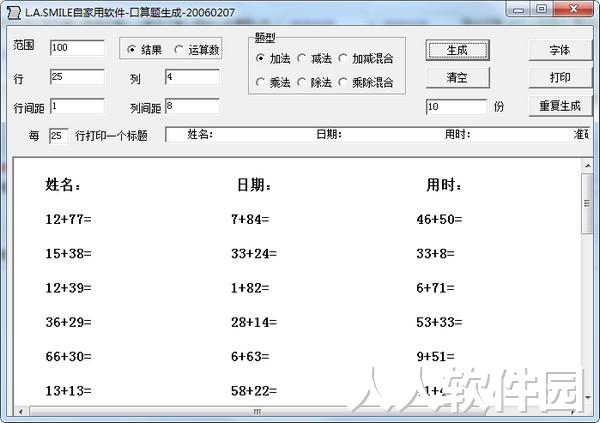Image resolution: width=600 pixels, height=423 pixels.
Task: Click the vertical scrollbar thumb
Action: [587, 204]
